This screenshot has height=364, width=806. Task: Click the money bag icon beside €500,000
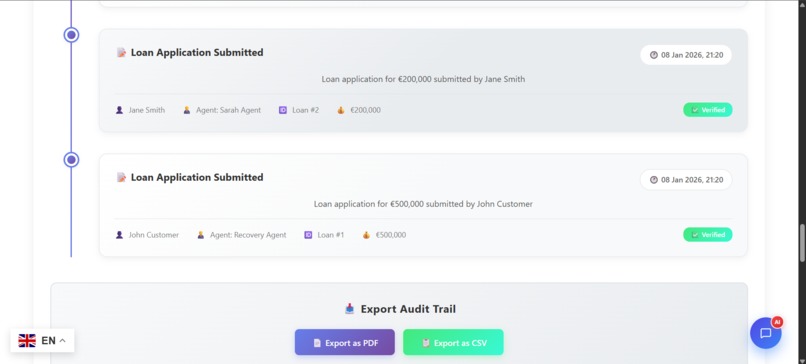point(366,235)
